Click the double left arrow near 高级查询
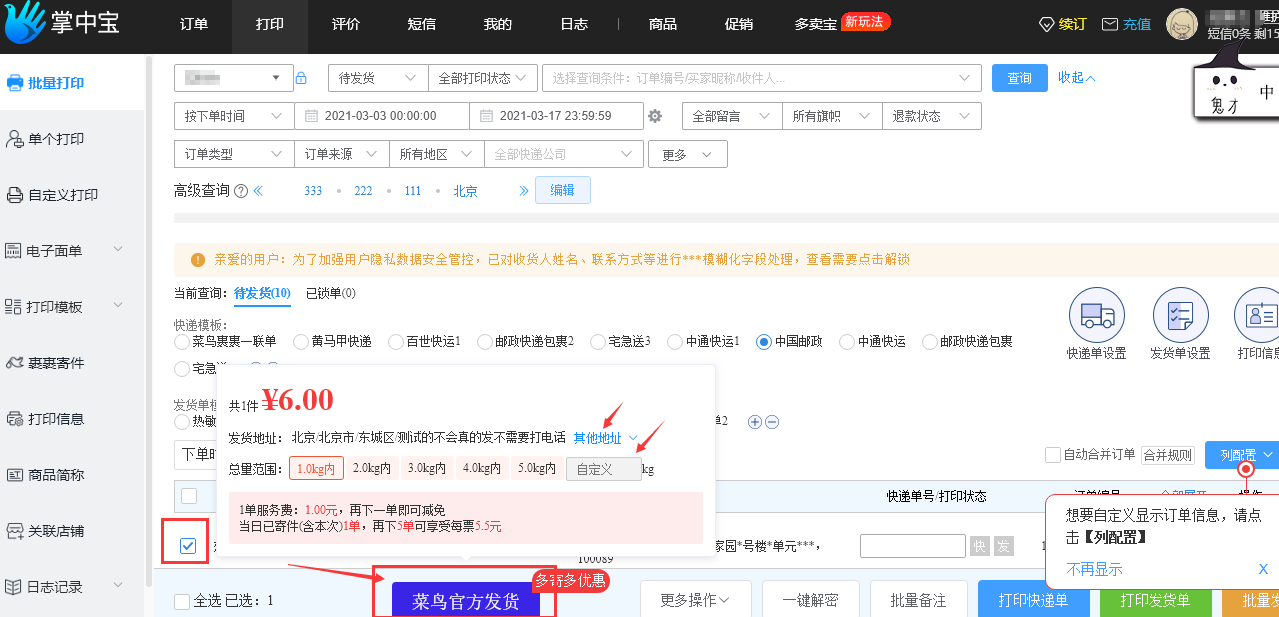1279x617 pixels. click(258, 191)
